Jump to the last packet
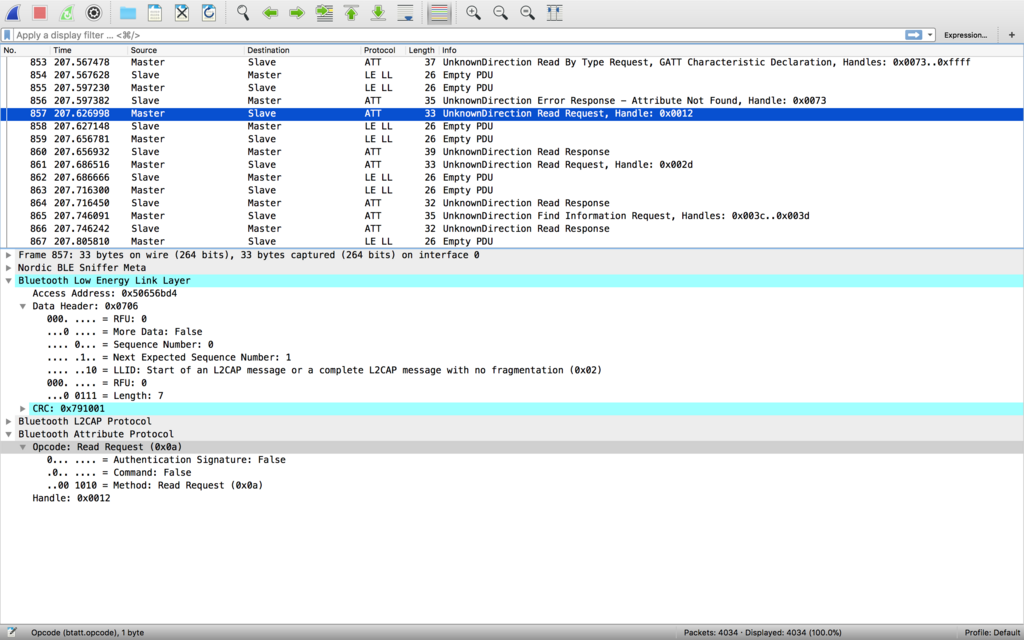 (378, 12)
